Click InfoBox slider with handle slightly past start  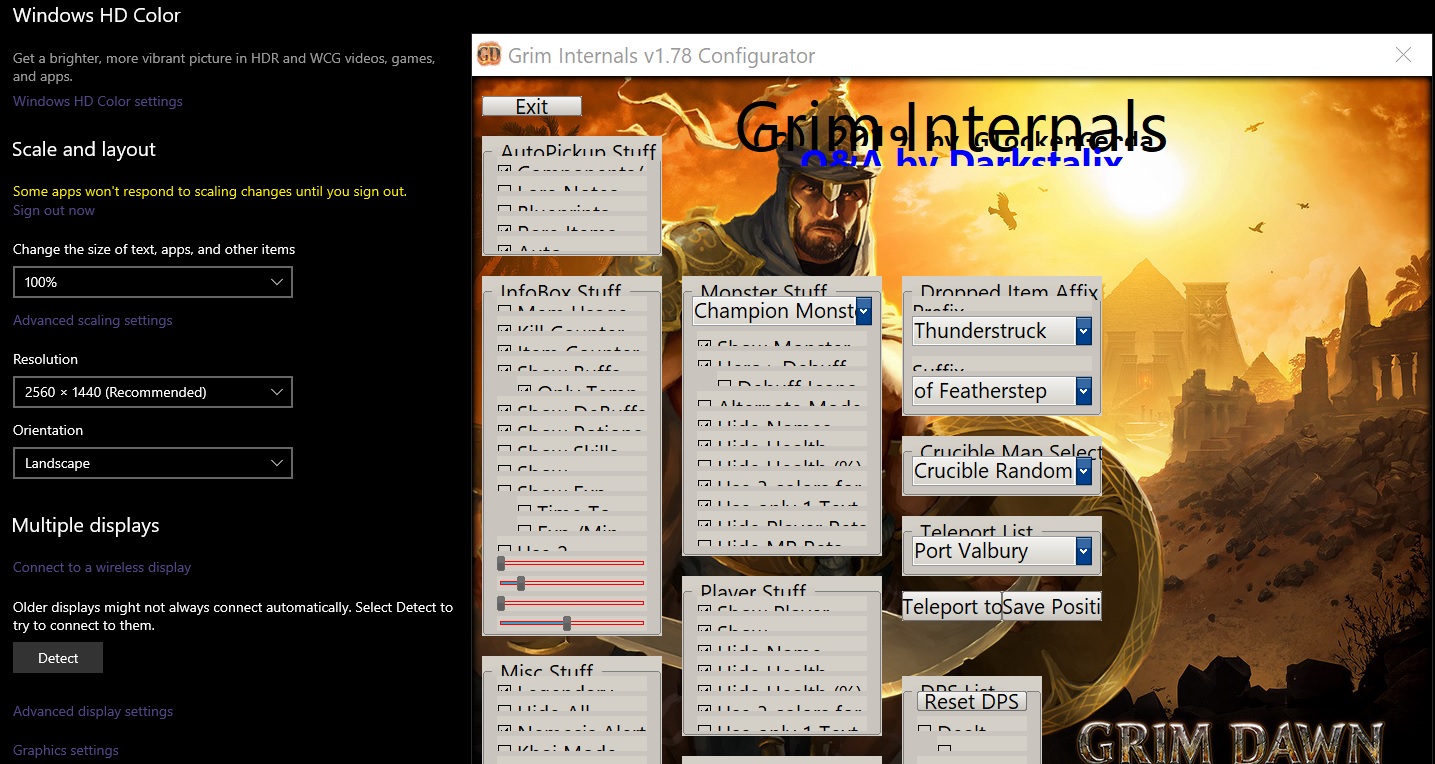(x=571, y=583)
